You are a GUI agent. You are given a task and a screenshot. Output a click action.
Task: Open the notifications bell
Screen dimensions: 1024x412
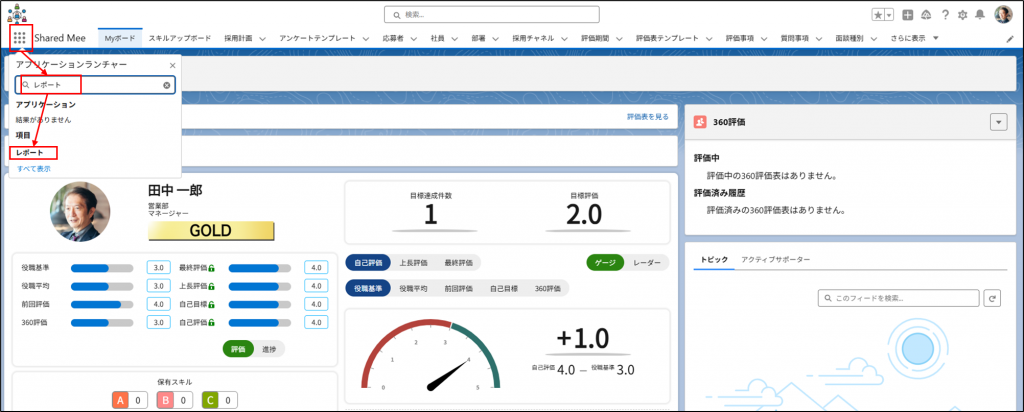tap(979, 15)
